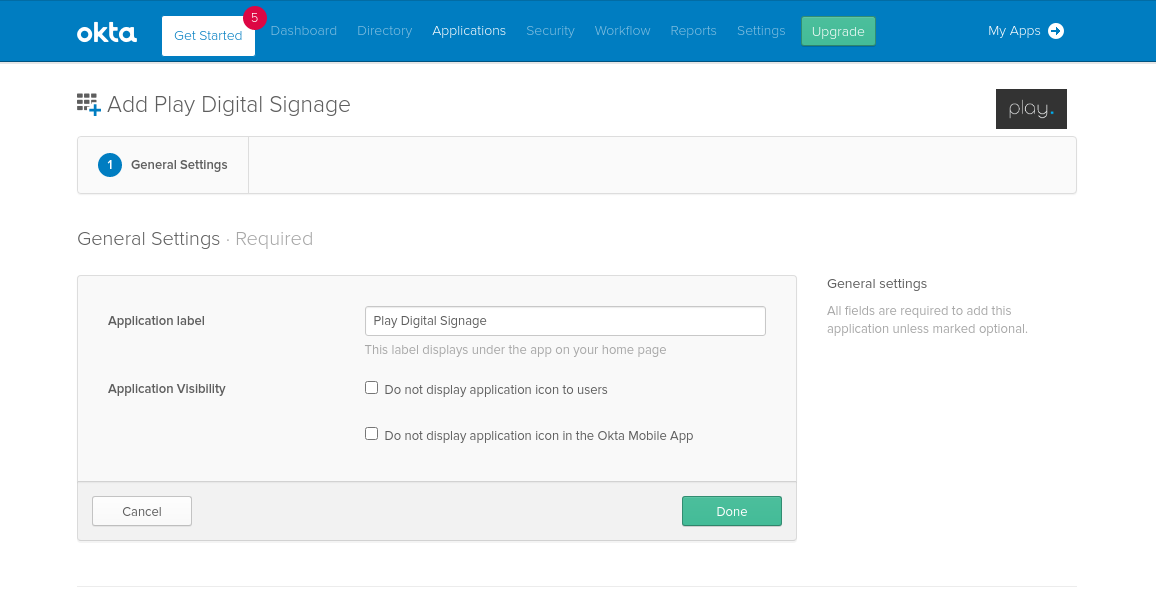Go to the Settings menu

761,31
